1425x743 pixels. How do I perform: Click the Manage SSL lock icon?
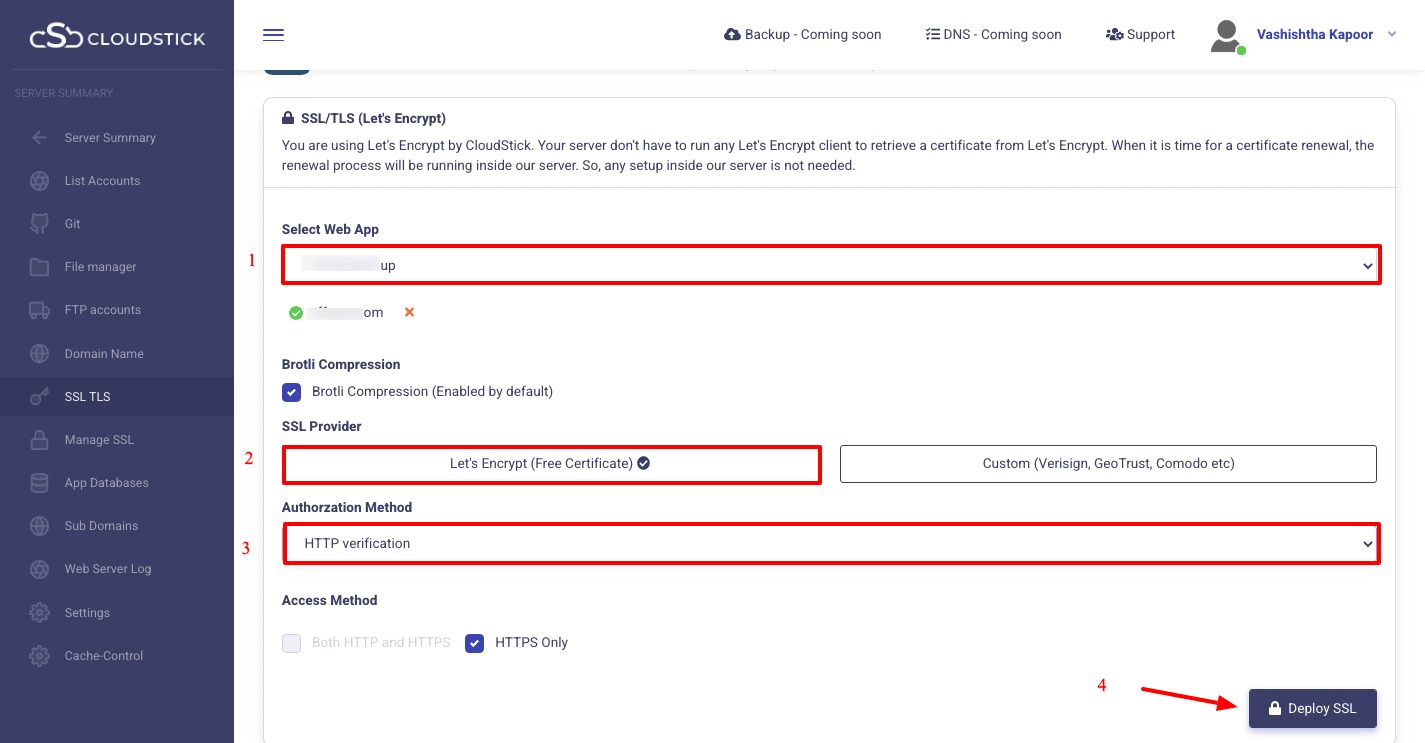[x=40, y=440]
